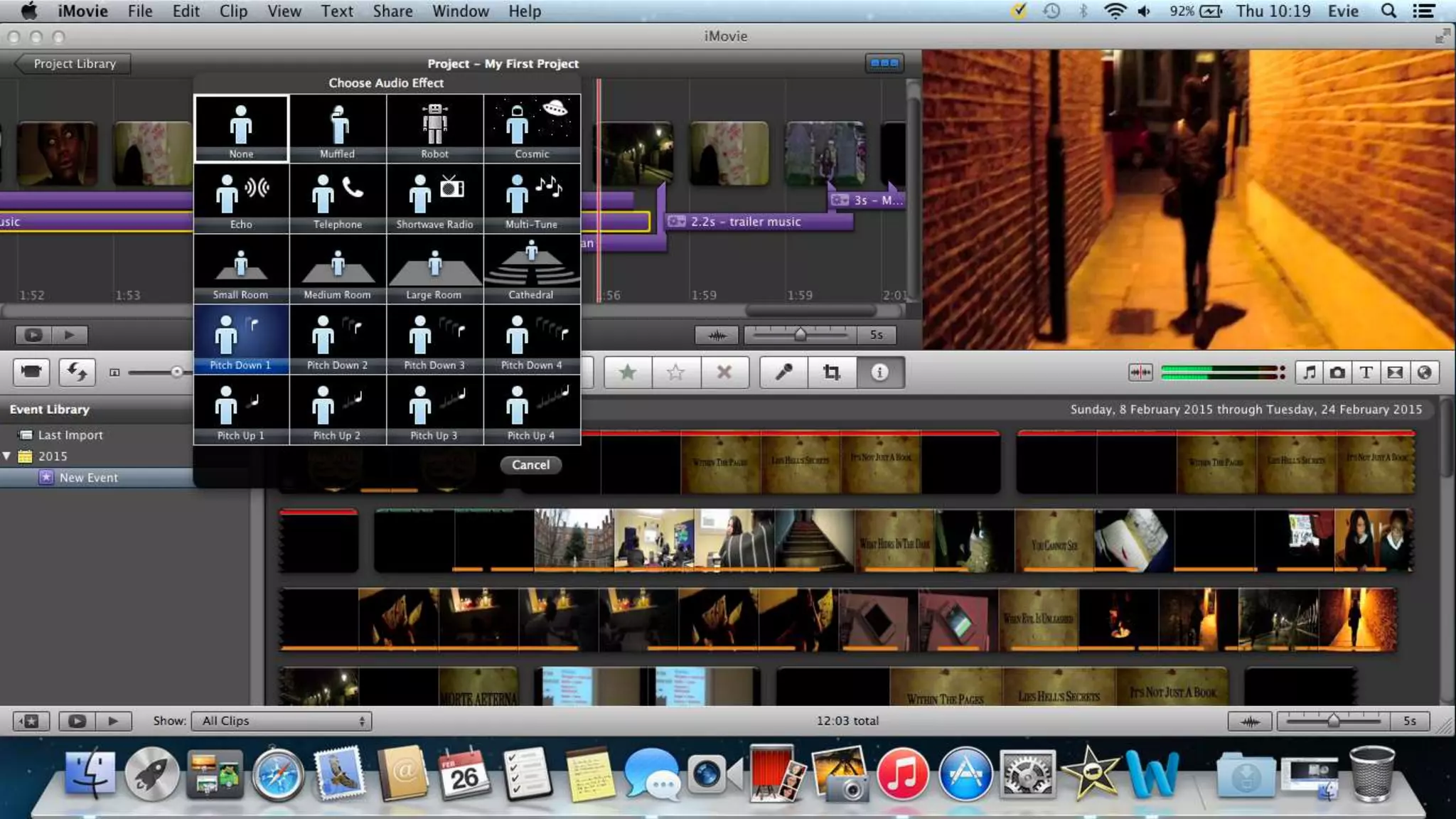This screenshot has width=1456, height=819.
Task: Apply the Robot audio effect
Action: click(x=434, y=129)
